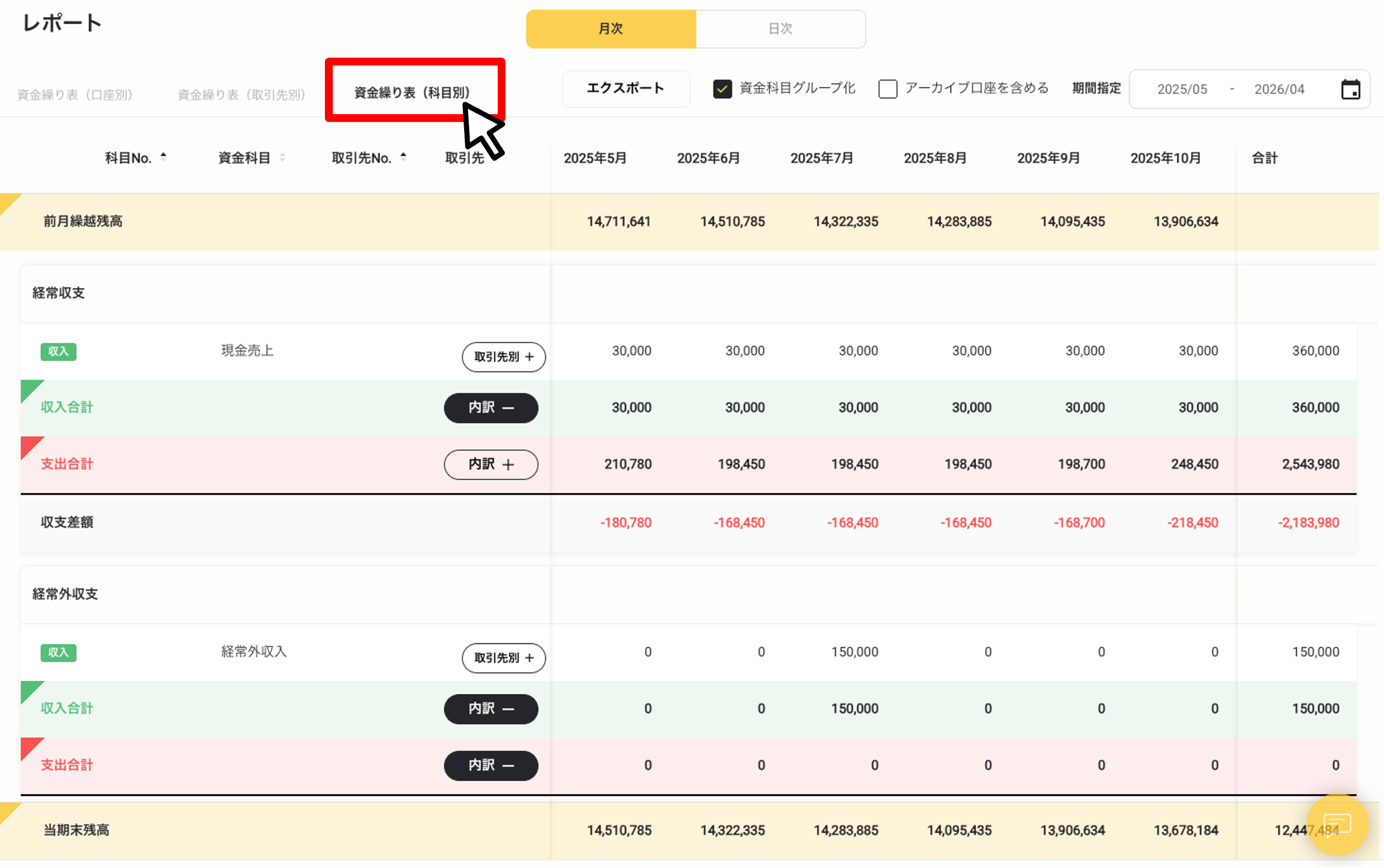Sort by the 科目No. column arrow
Screen dimensions: 1384x868
[164, 156]
